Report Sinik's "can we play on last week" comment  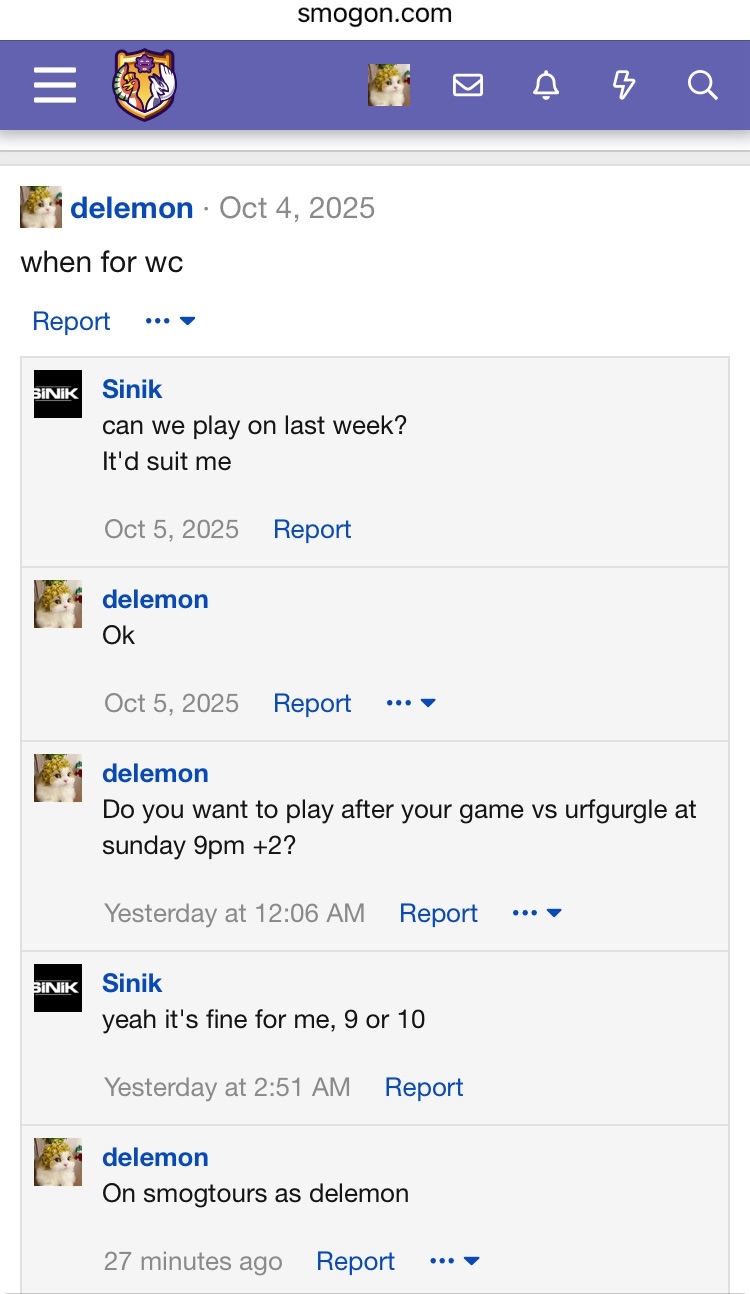pos(312,529)
